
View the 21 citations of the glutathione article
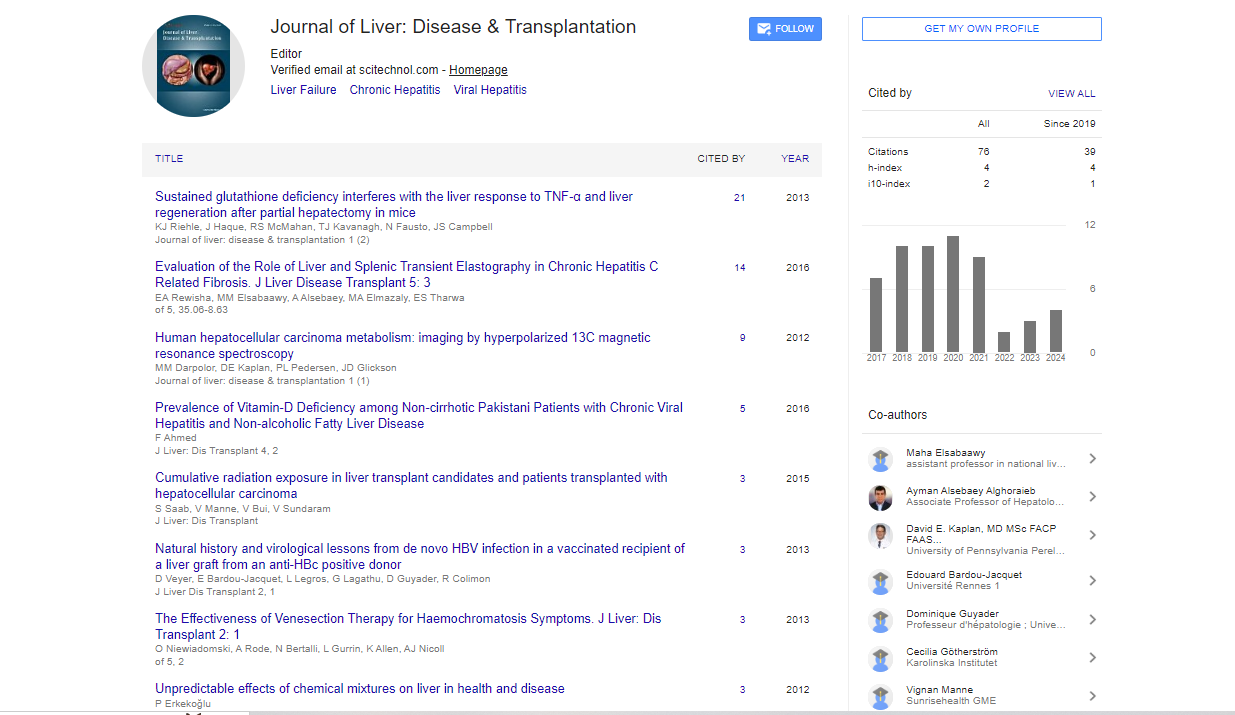click(739, 198)
